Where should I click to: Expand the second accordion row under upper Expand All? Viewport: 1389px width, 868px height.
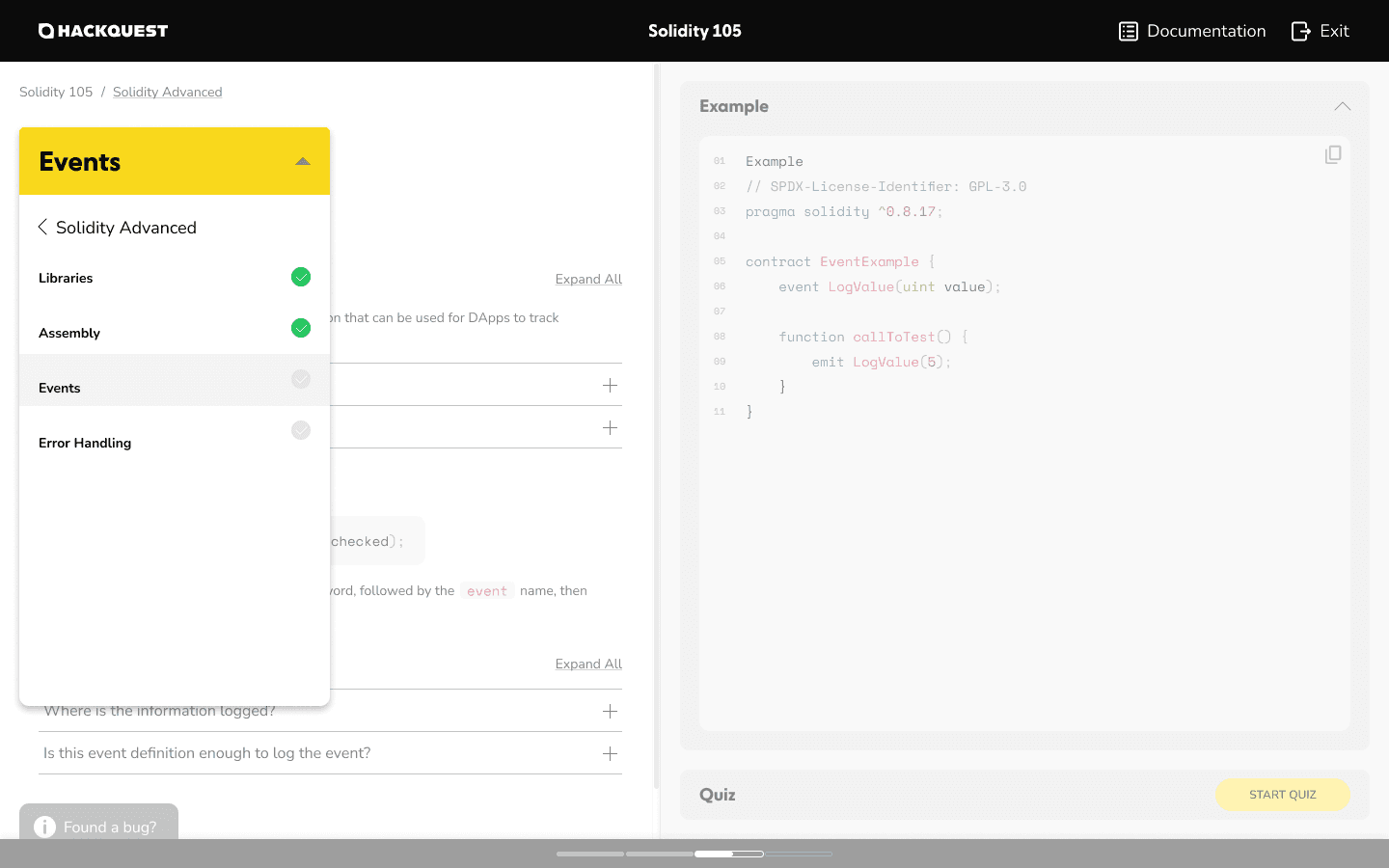(x=610, y=427)
